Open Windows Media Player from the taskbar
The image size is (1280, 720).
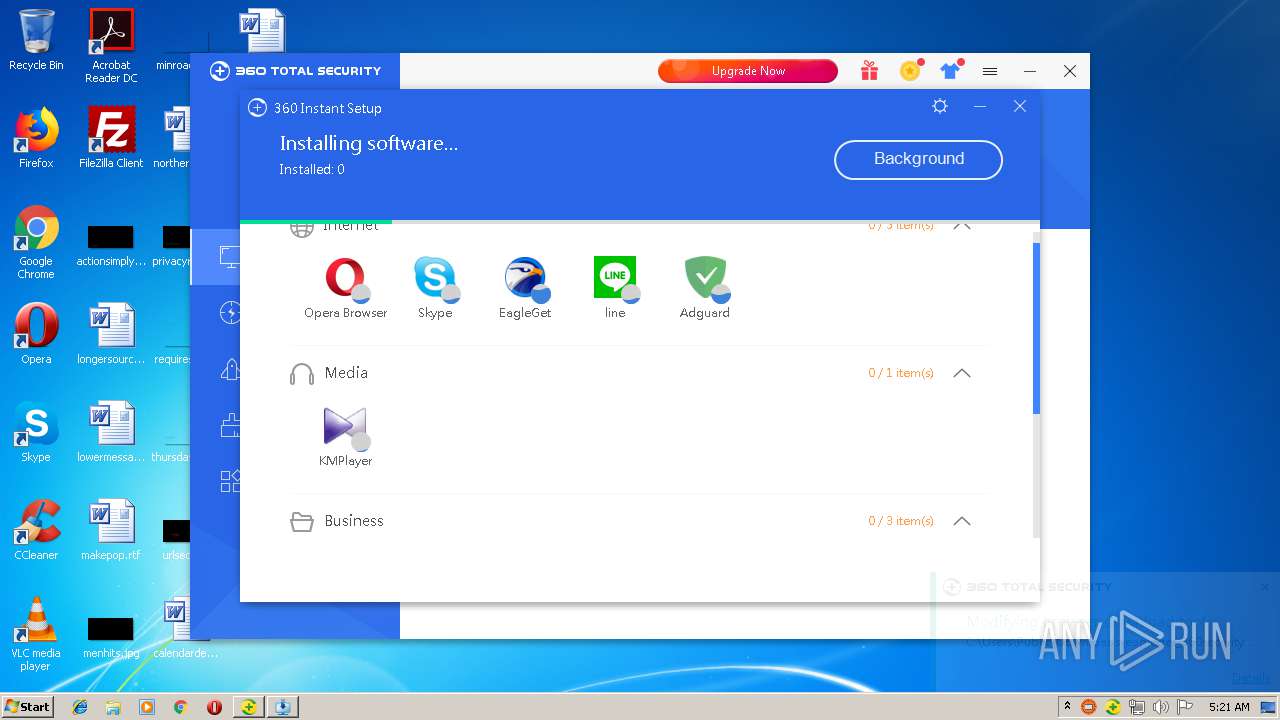click(147, 707)
